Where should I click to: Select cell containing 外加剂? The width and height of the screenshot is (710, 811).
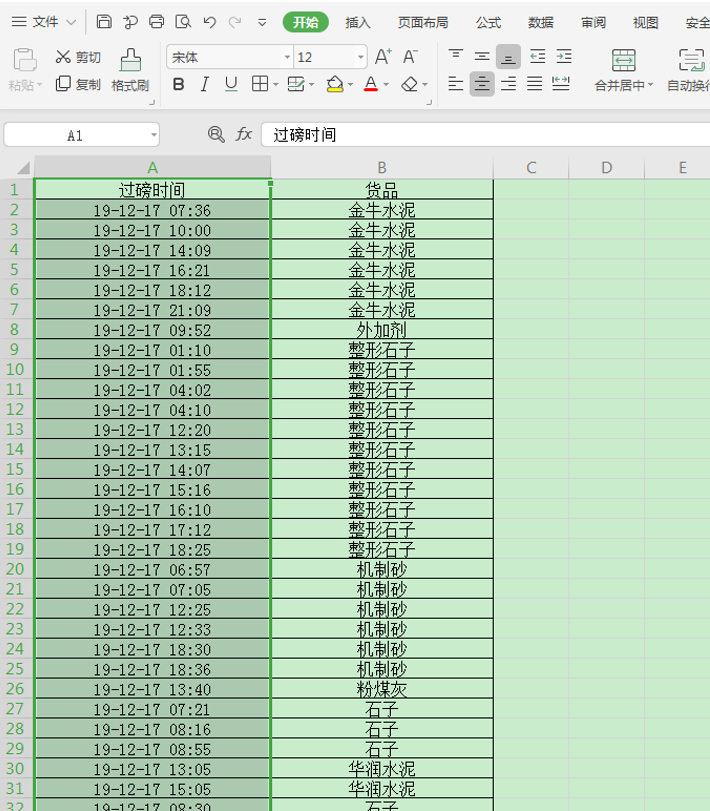382,329
